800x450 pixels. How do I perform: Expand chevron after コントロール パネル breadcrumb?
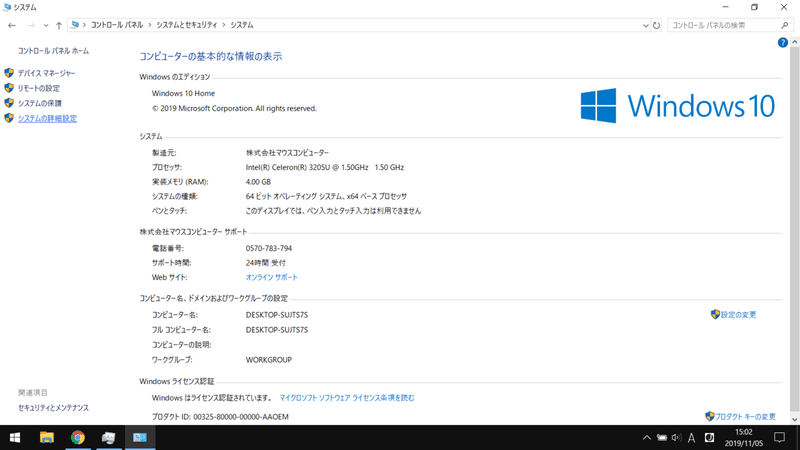tap(150, 25)
